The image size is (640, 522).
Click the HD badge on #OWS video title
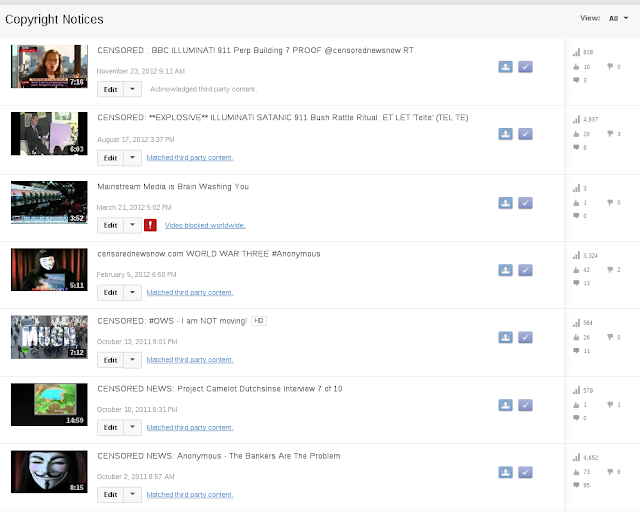point(259,321)
